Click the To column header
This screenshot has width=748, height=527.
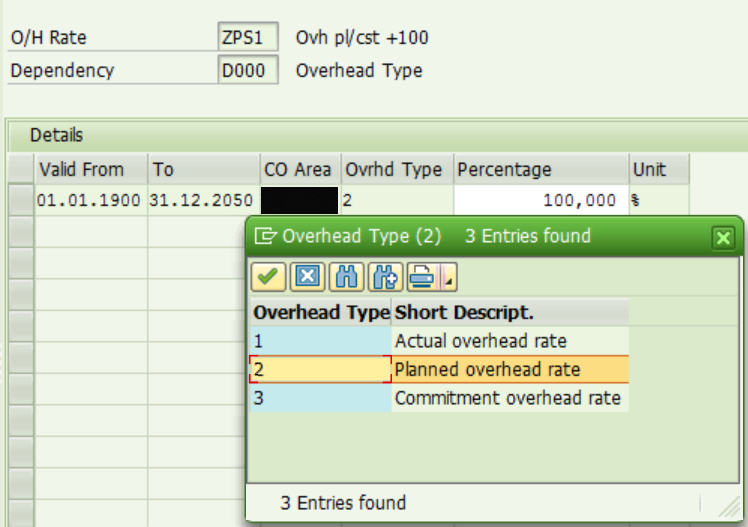pyautogui.click(x=204, y=169)
